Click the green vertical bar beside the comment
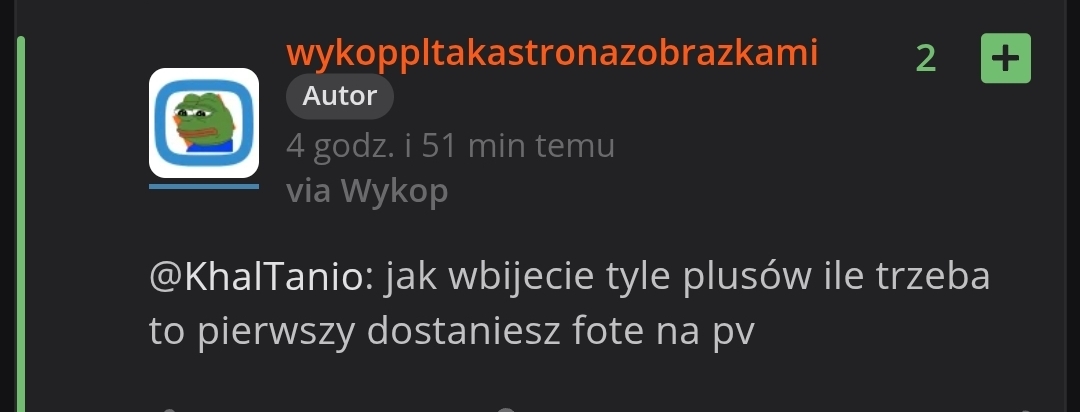 (x=21, y=224)
